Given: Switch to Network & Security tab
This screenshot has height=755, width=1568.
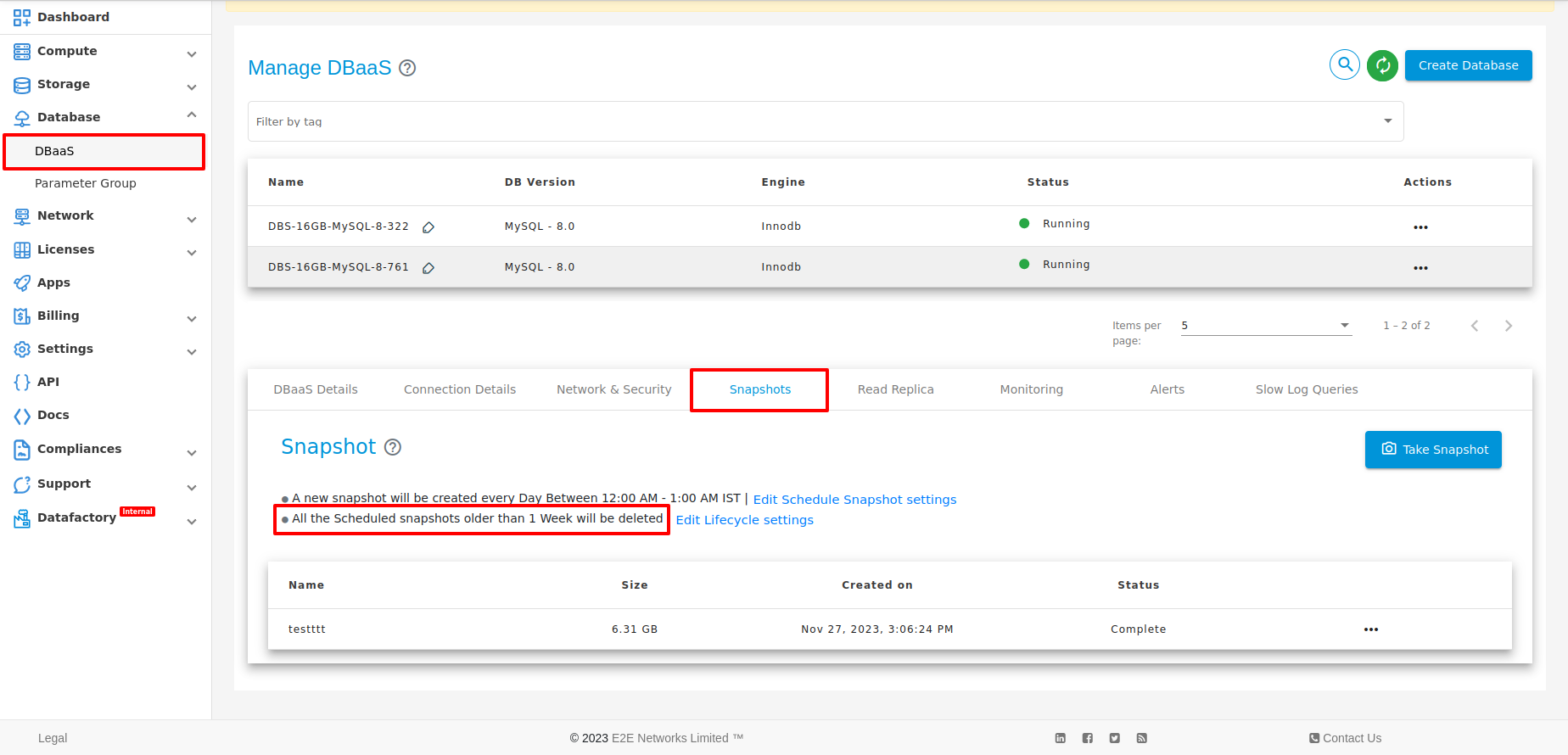Looking at the screenshot, I should [614, 389].
